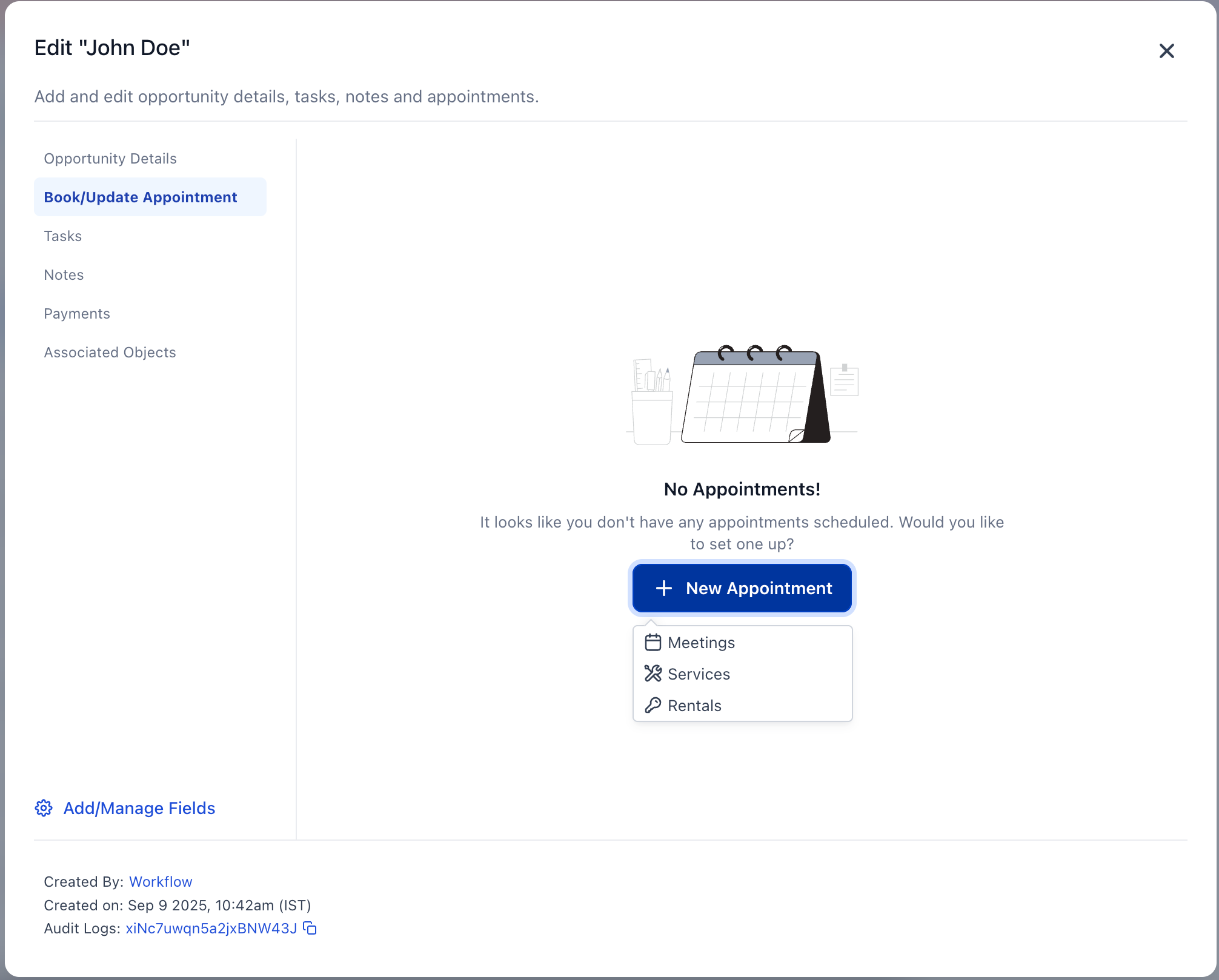Select the Book/Update Appointment tab
This screenshot has width=1219, height=980.
pos(140,197)
